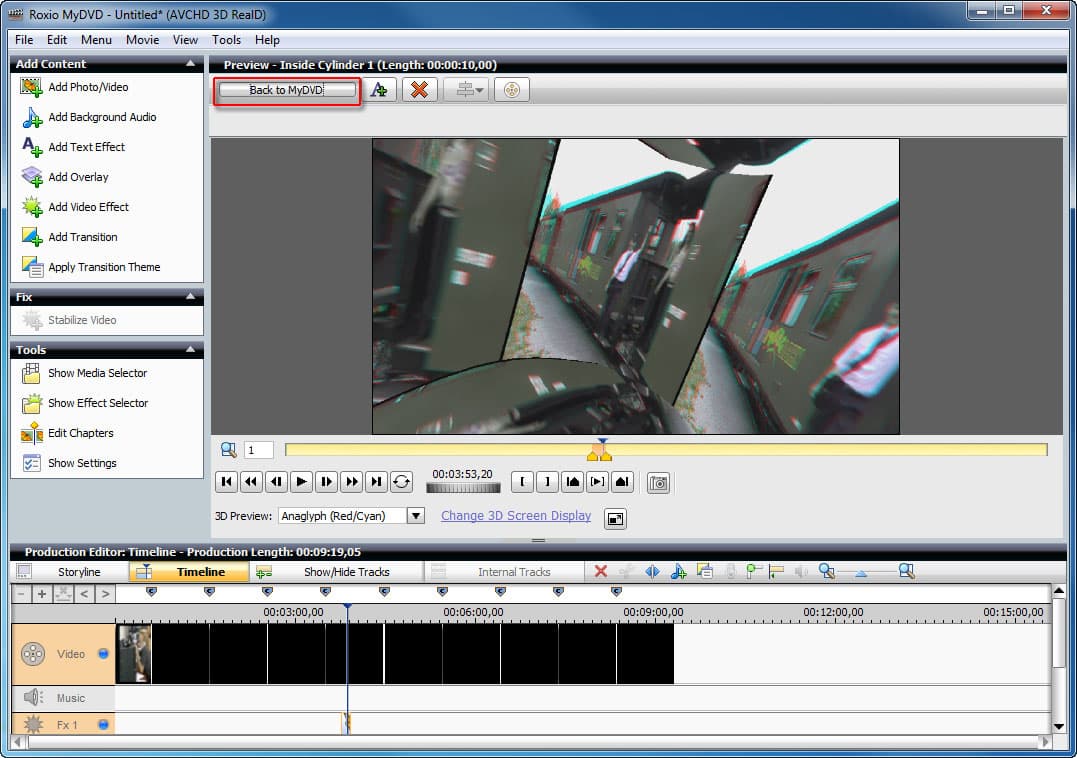Open the Movie menu

coord(142,40)
